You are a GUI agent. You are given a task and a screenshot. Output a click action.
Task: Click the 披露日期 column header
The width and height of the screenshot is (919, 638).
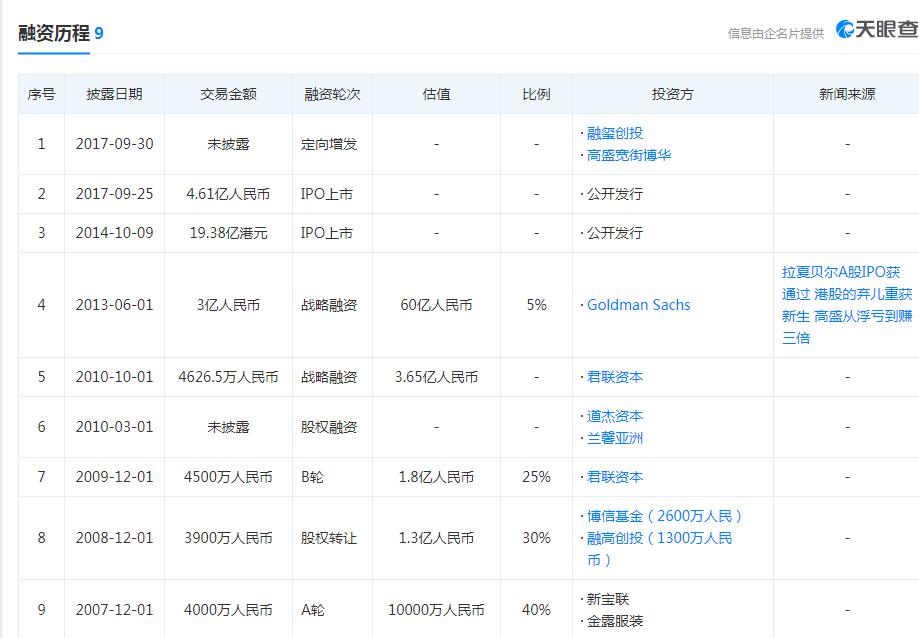coord(117,94)
